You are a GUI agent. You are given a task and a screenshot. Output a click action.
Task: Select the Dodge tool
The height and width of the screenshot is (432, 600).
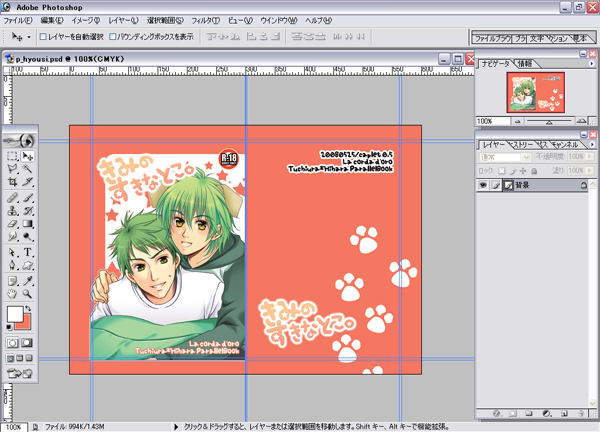28,237
